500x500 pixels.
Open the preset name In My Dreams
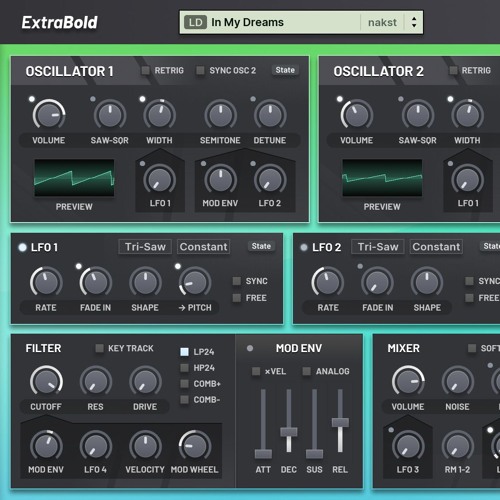(x=247, y=22)
